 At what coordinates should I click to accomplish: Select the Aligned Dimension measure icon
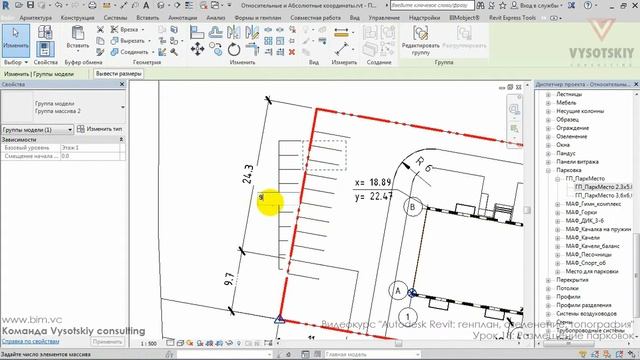pos(341,32)
